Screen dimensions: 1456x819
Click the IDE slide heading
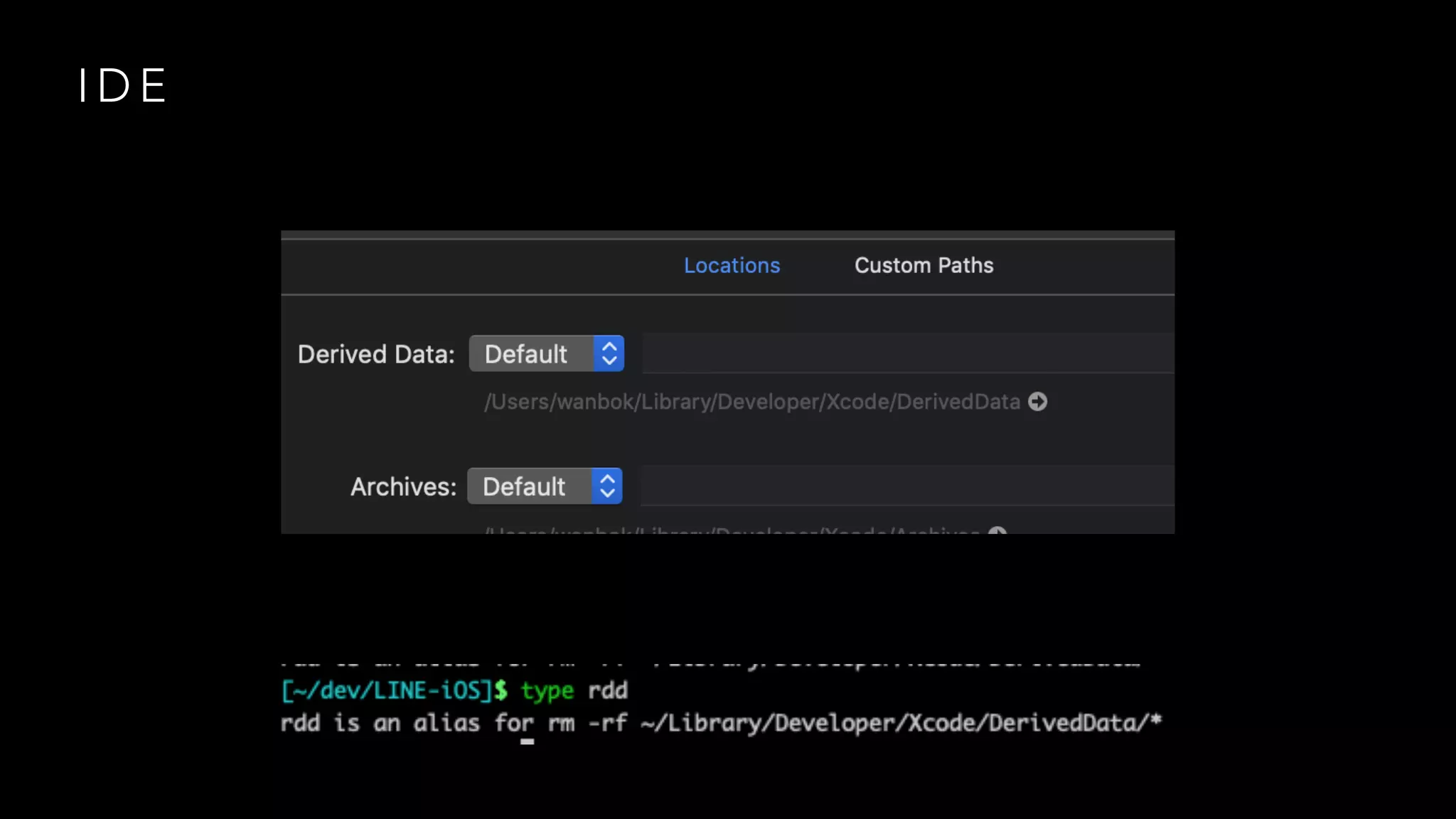(x=122, y=86)
